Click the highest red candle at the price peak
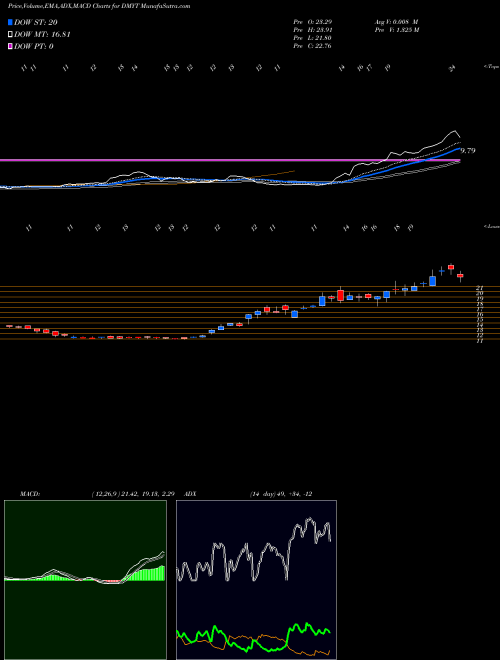Screen dimensions: 500x660 [x=451, y=267]
